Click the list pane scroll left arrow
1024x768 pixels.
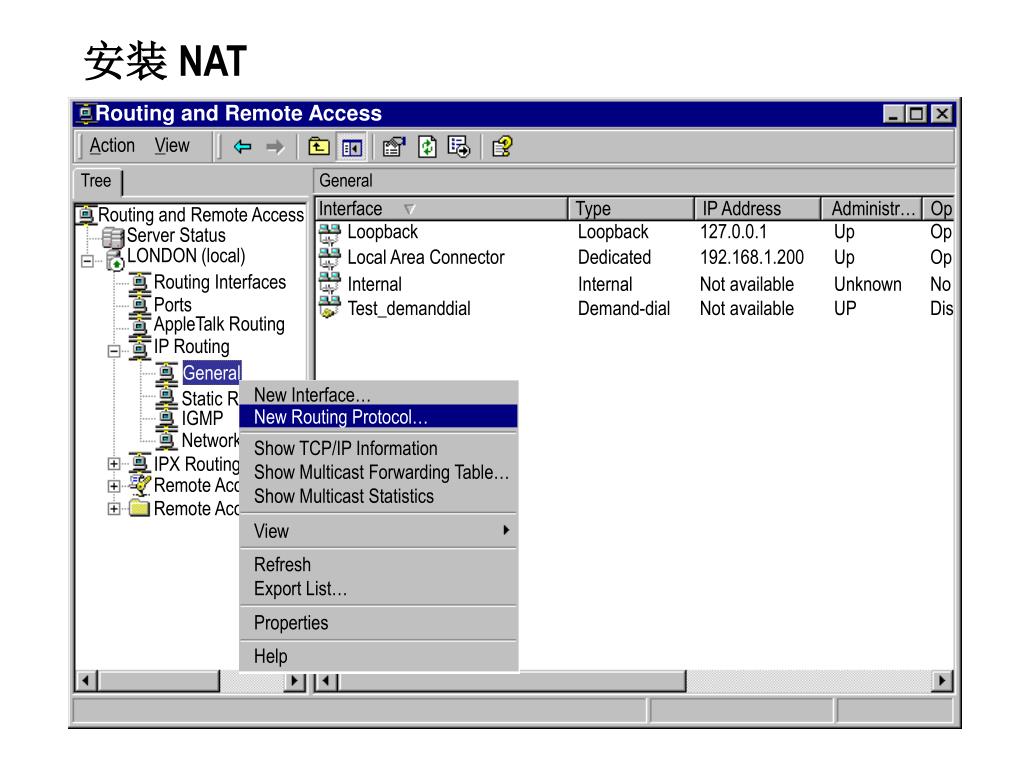[326, 681]
